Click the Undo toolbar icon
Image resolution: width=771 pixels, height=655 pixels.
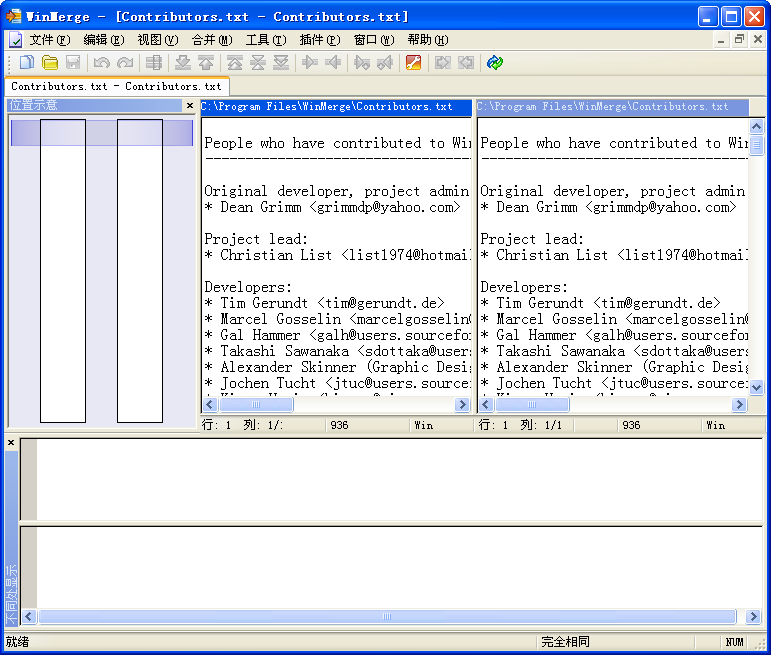pos(101,63)
